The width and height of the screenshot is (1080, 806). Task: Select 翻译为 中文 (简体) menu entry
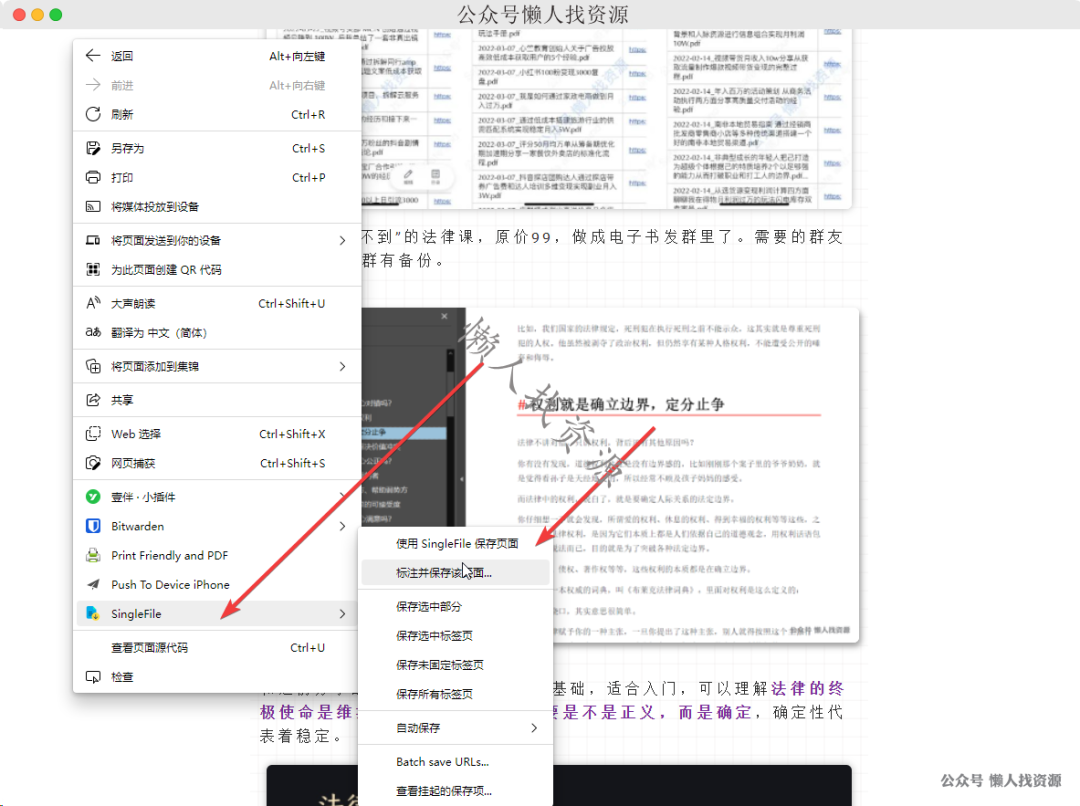click(x=217, y=332)
